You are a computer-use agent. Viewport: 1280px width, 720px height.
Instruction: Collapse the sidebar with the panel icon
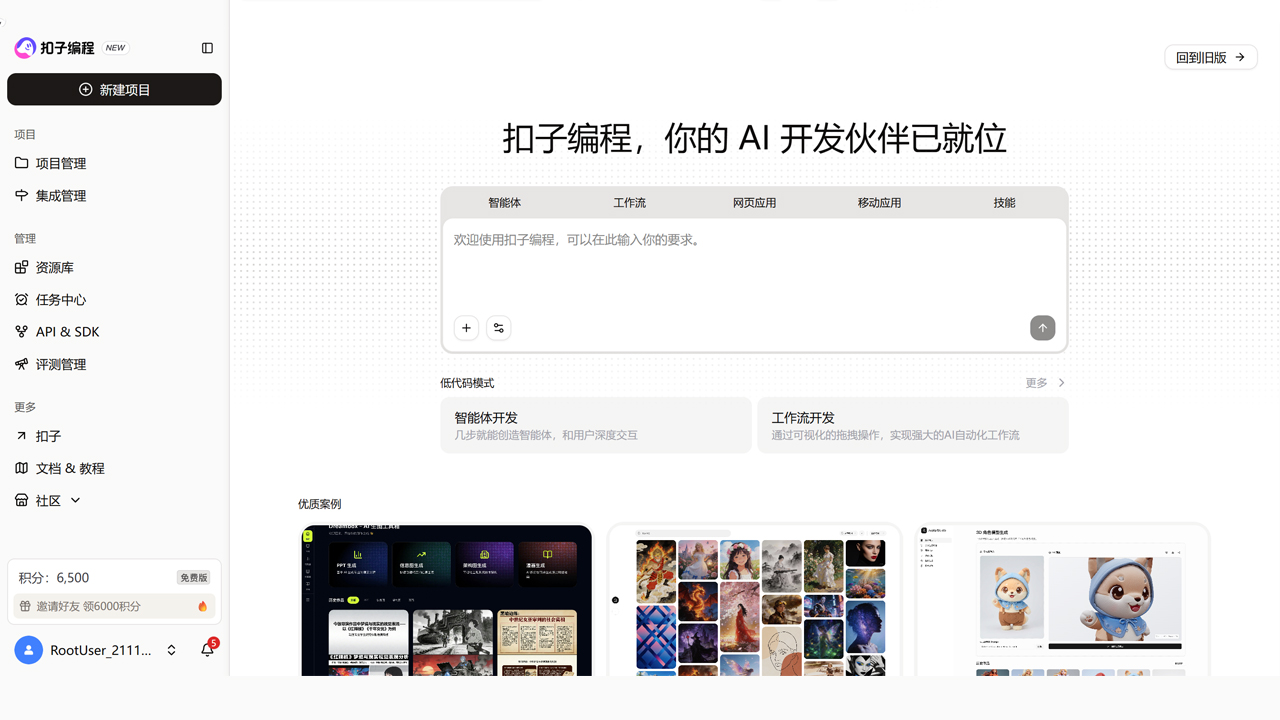point(207,48)
